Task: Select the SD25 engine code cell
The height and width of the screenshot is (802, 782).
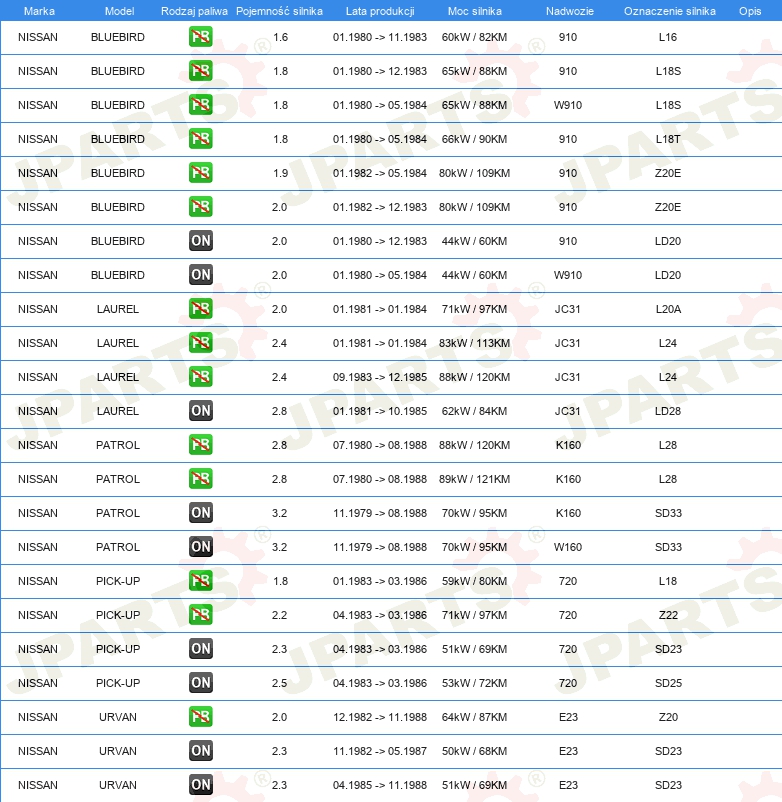Action: [668, 683]
